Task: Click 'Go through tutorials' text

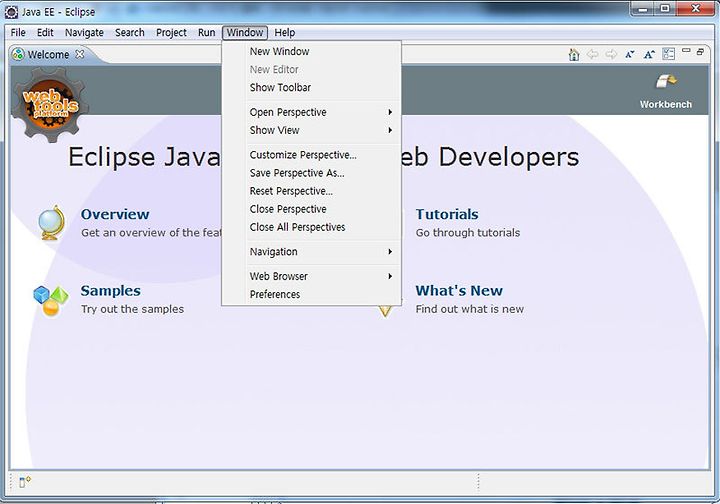Action: click(468, 233)
